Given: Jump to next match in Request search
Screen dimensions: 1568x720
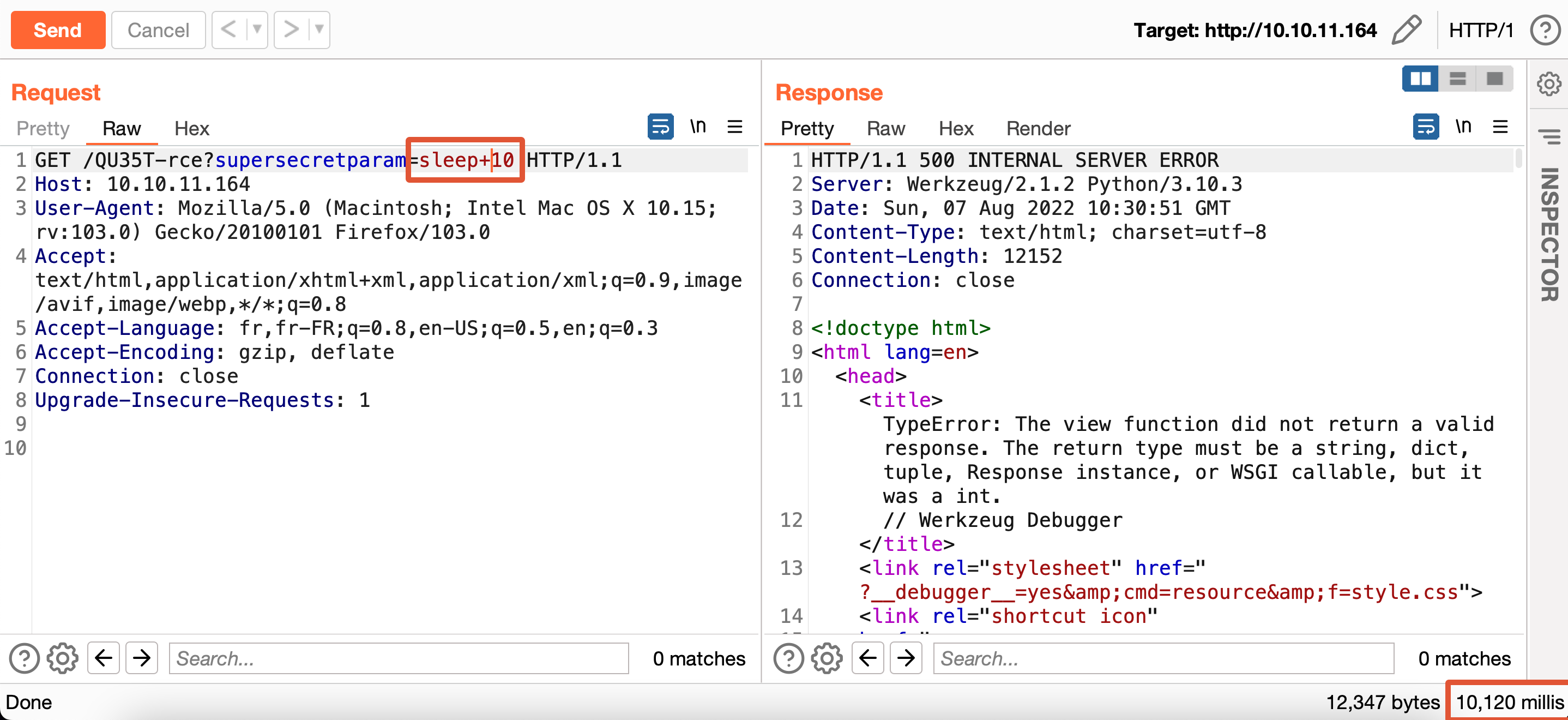Looking at the screenshot, I should [142, 658].
